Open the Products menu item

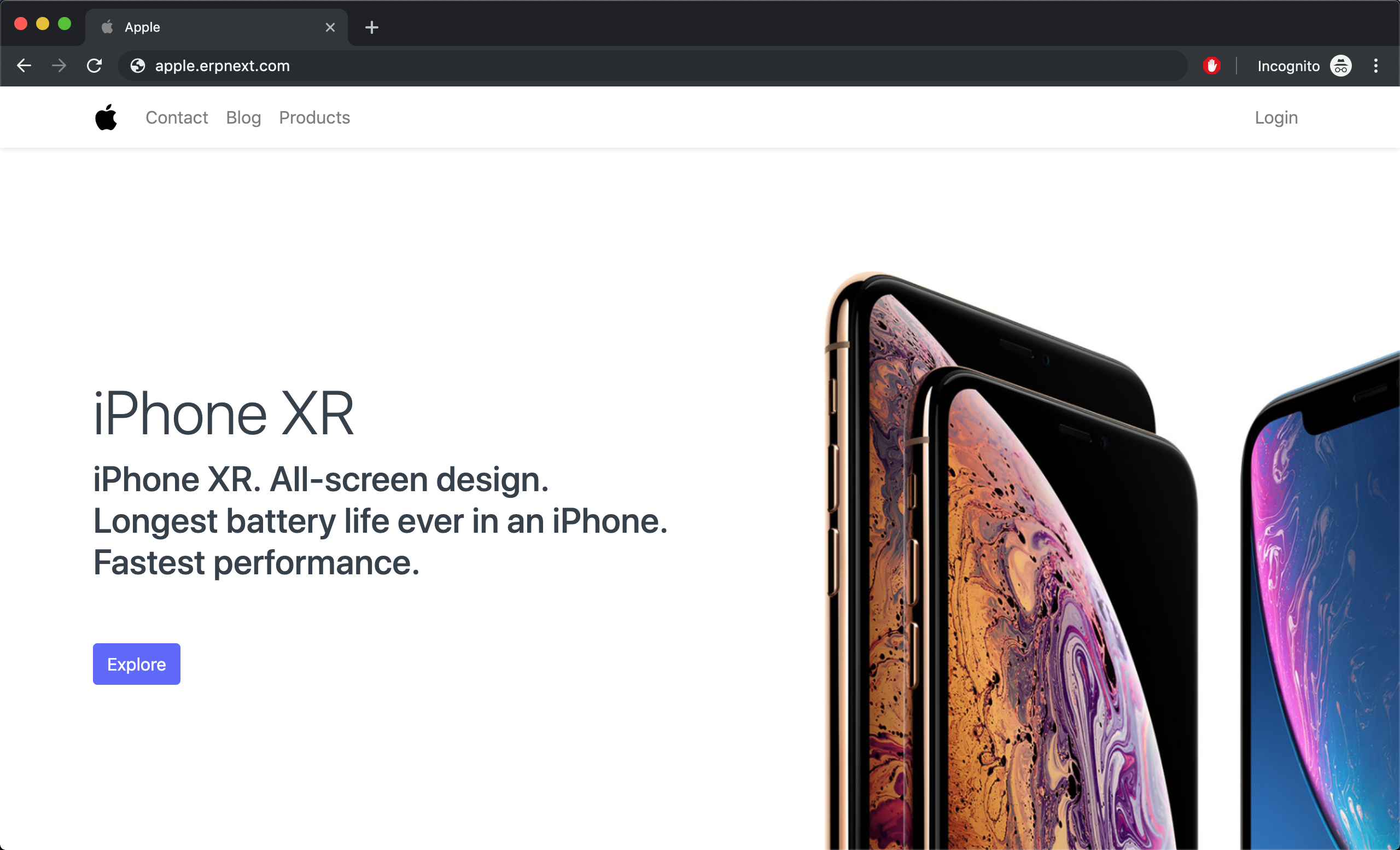(x=314, y=117)
